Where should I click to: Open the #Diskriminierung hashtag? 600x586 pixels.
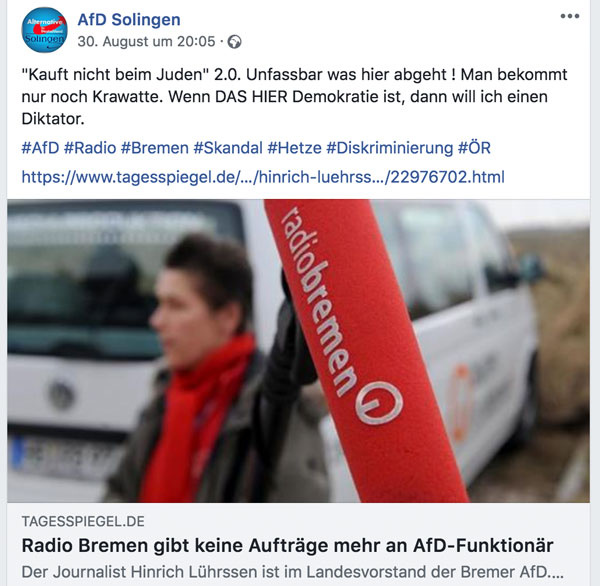click(390, 148)
